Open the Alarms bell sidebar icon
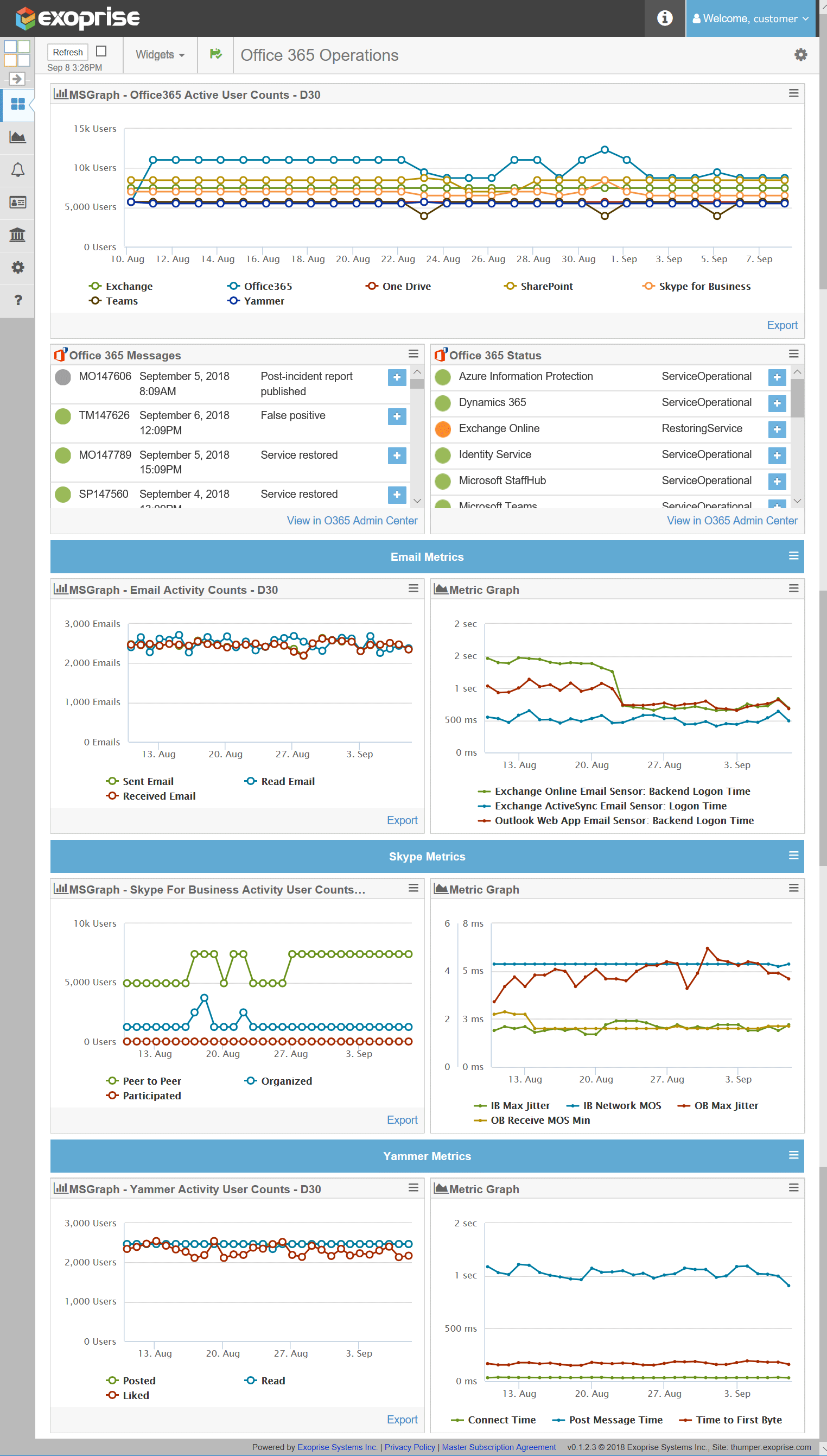The image size is (827, 1456). (x=17, y=169)
